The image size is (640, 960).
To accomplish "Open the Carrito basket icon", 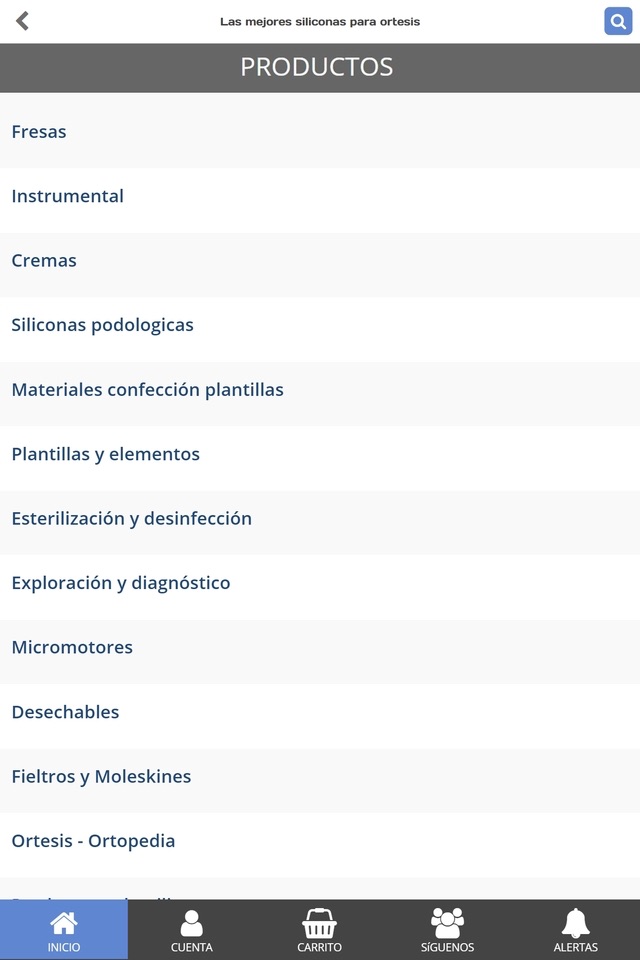I will 319,923.
